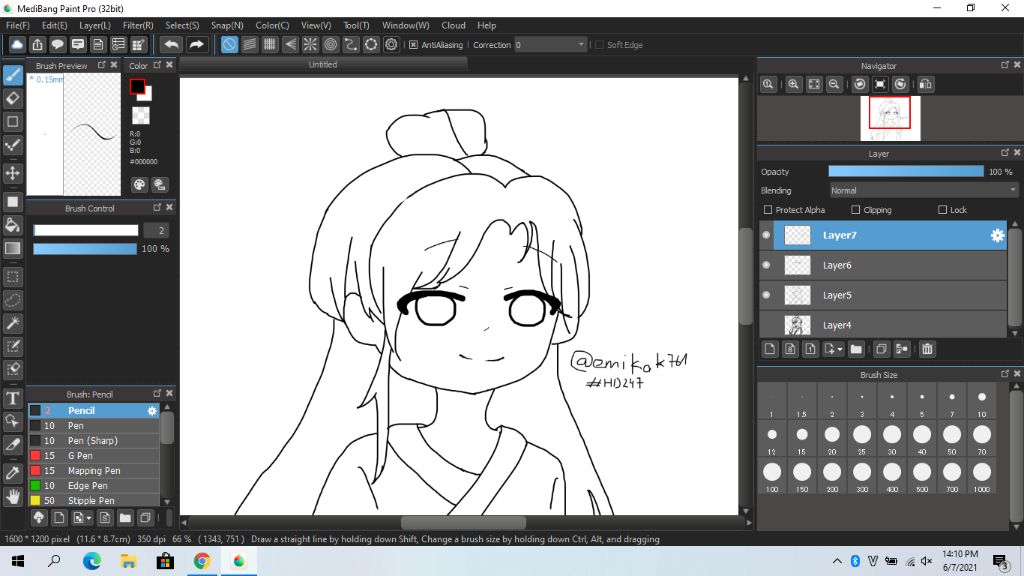Enable circle snap
This screenshot has width=1024, height=576.
(330, 44)
